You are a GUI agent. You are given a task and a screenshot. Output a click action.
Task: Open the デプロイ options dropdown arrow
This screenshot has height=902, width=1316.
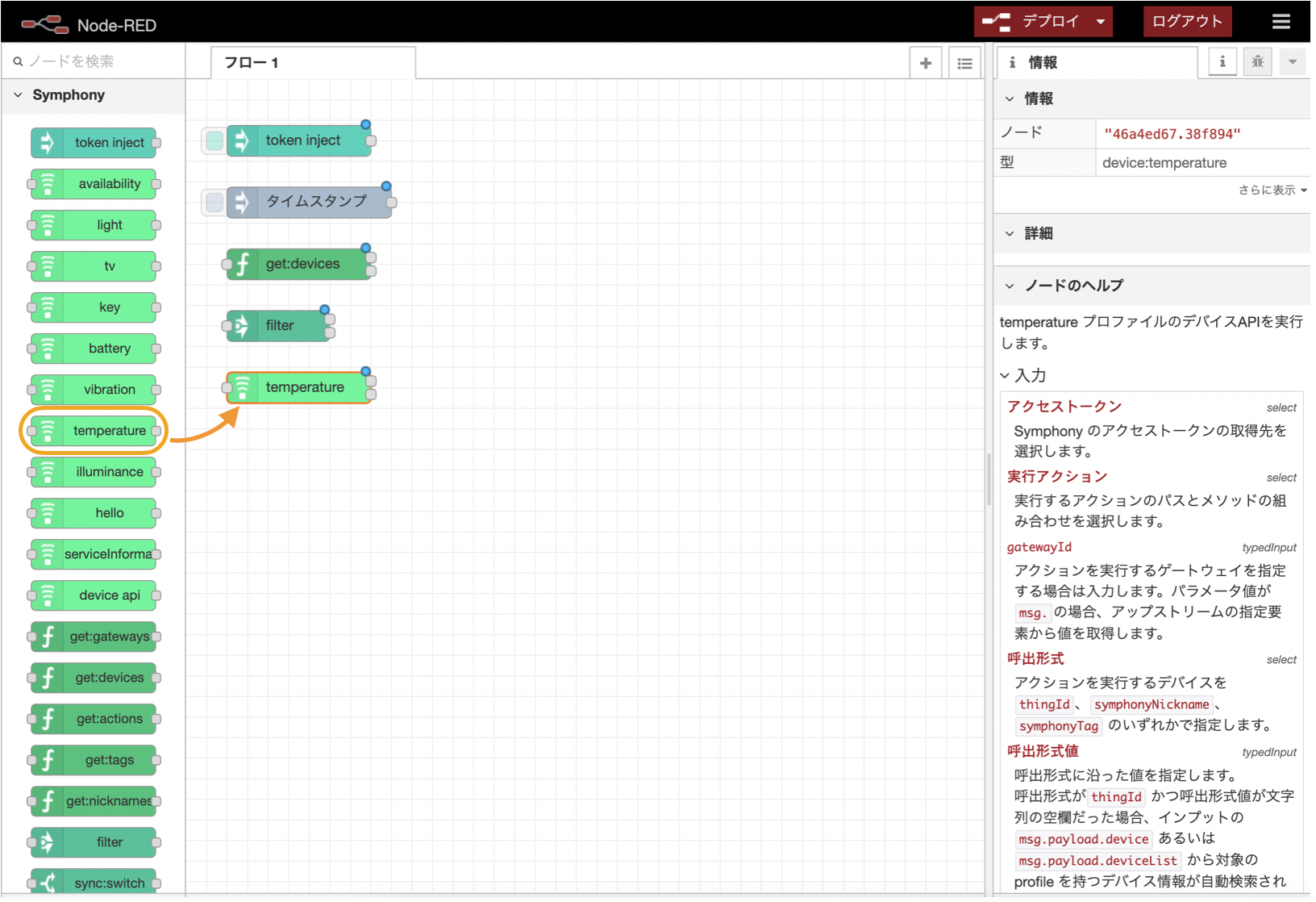click(1101, 22)
